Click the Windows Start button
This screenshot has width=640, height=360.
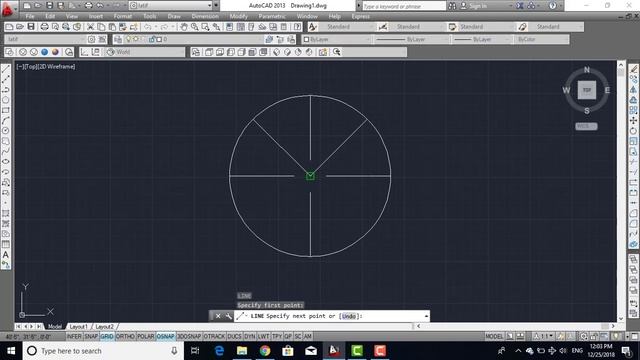pos(11,351)
